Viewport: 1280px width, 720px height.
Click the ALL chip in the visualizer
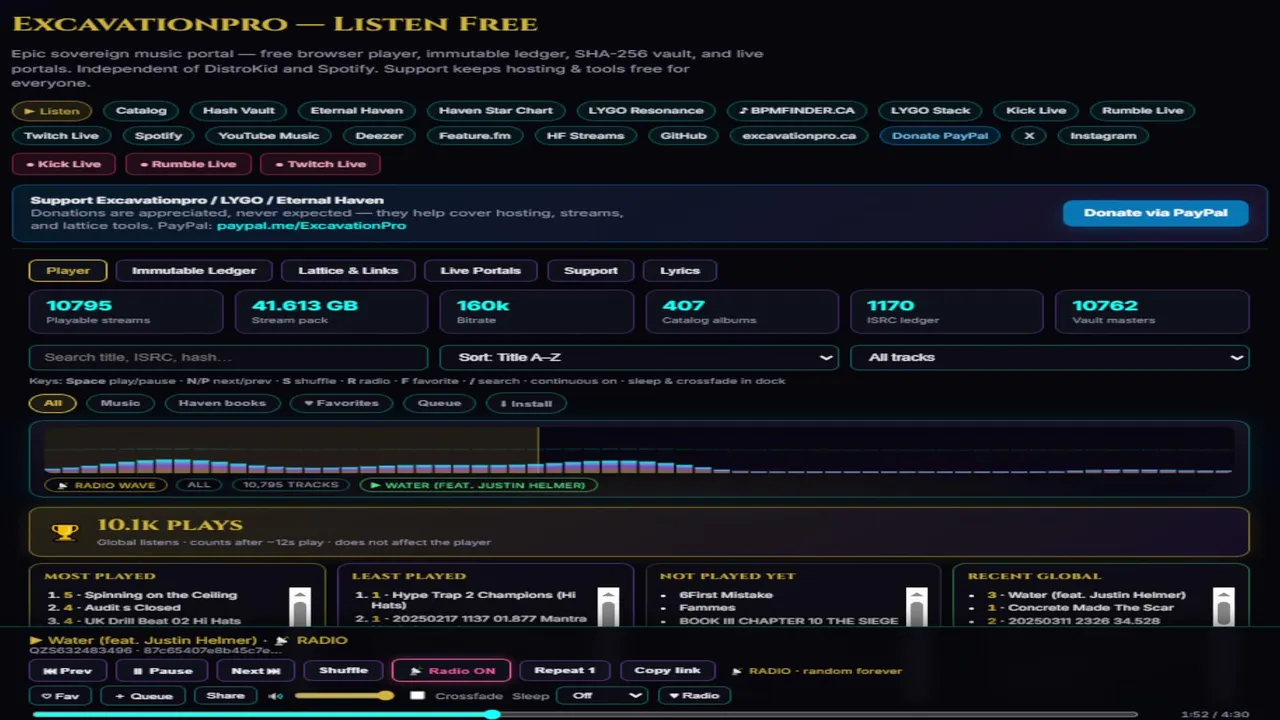[199, 485]
